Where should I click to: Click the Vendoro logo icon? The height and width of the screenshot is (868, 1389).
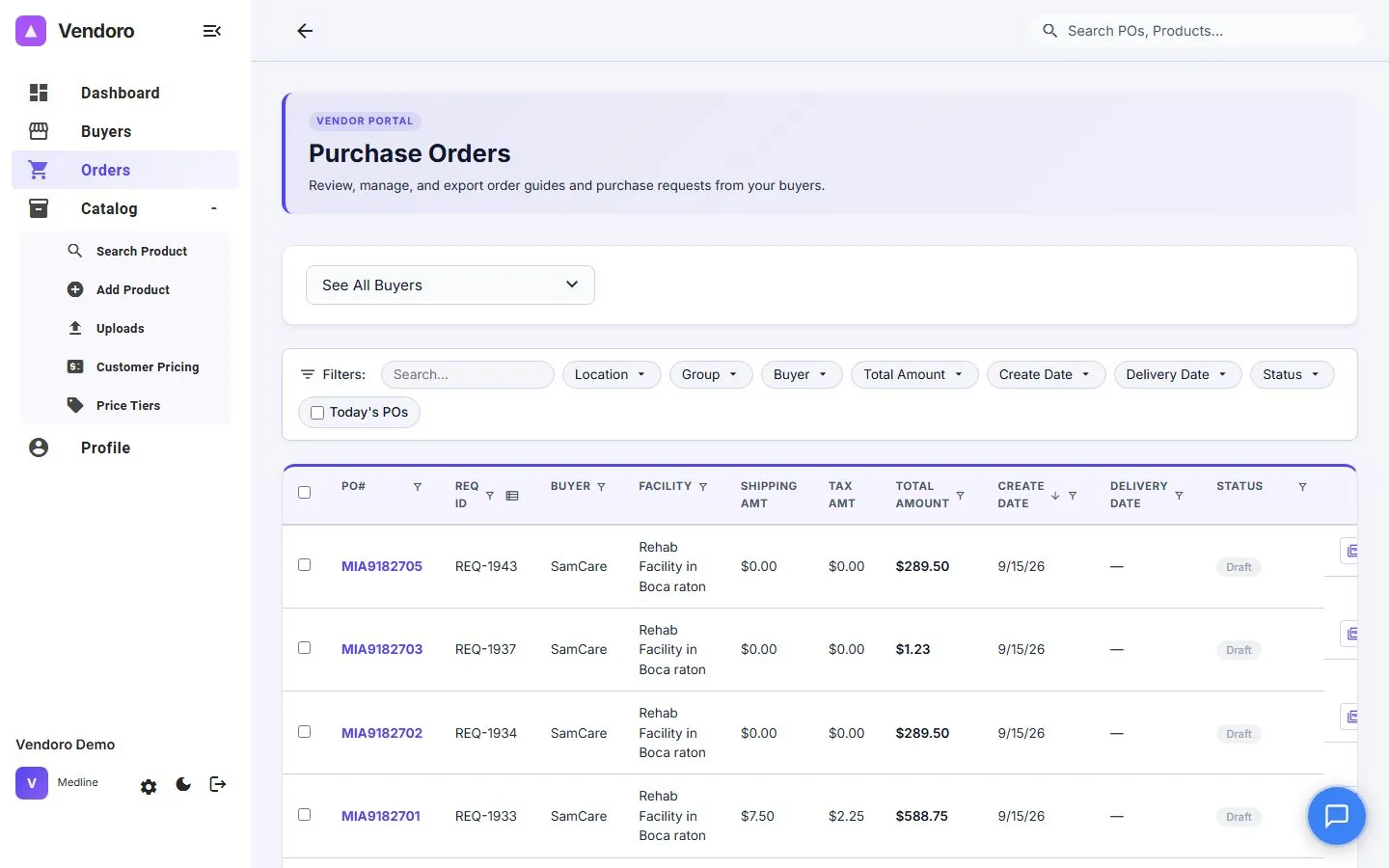[x=31, y=31]
